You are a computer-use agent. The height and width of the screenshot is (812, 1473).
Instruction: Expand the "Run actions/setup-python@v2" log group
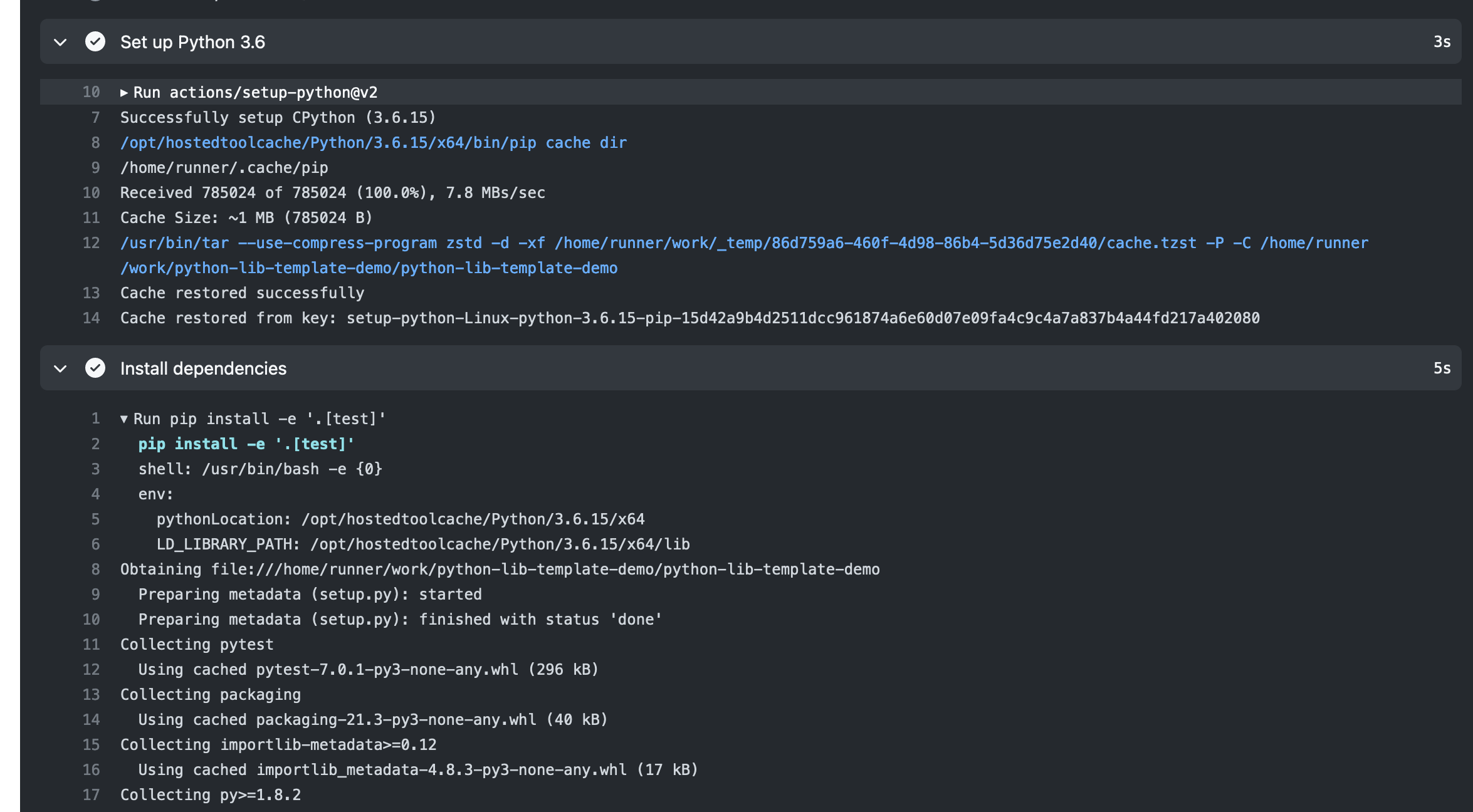pyautogui.click(x=124, y=92)
